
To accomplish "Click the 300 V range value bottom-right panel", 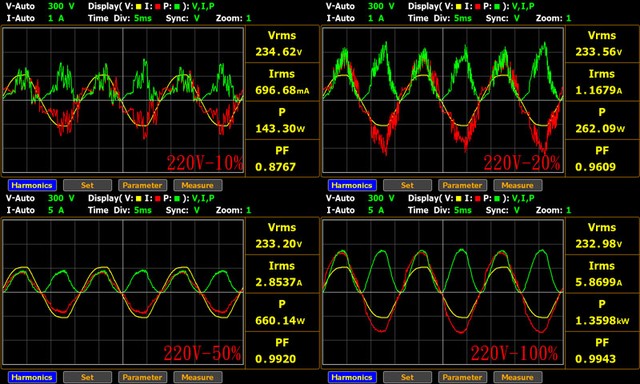I will pos(381,198).
